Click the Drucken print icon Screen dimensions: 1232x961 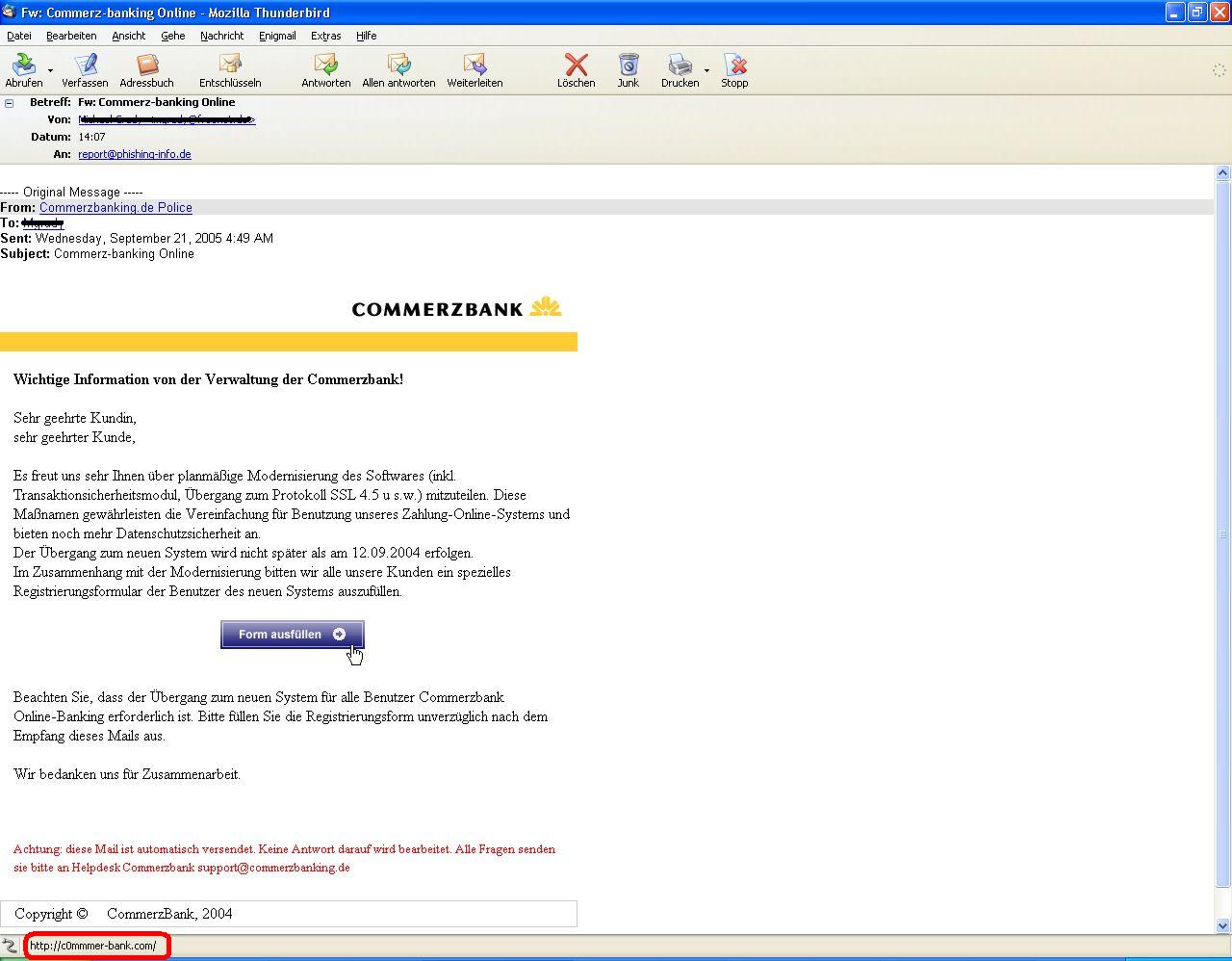coord(680,65)
